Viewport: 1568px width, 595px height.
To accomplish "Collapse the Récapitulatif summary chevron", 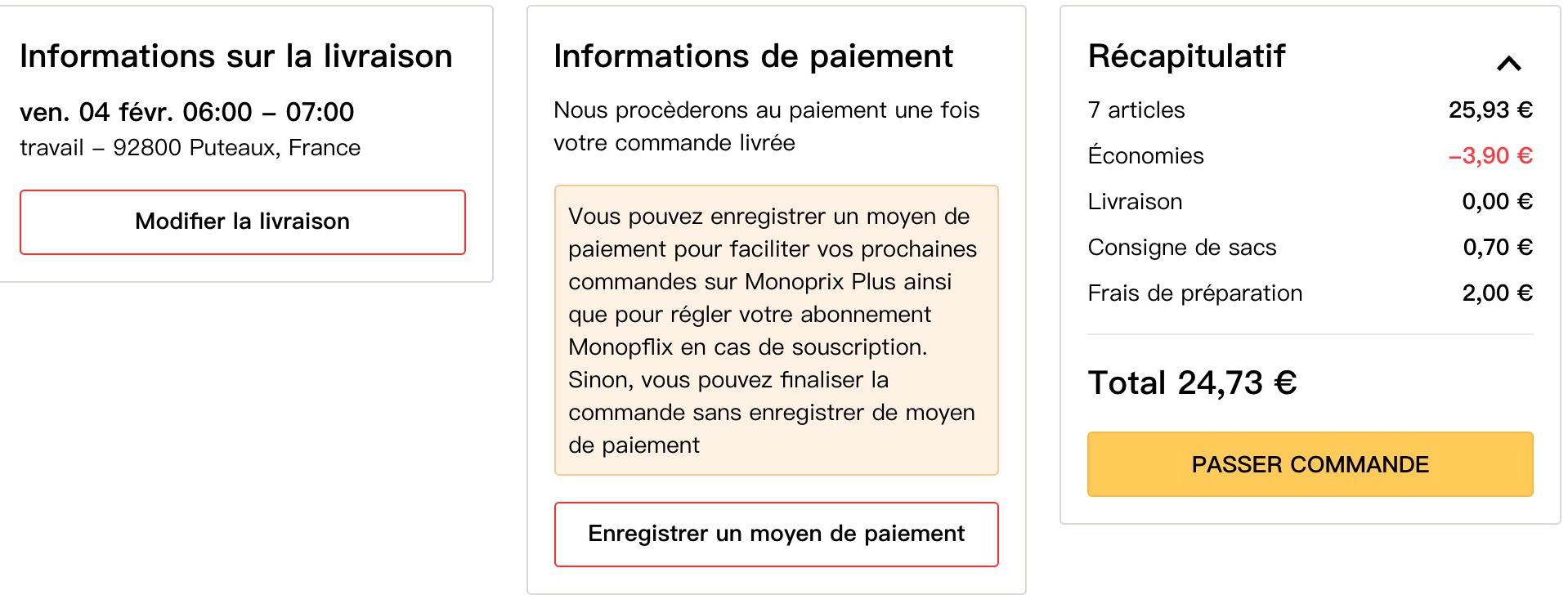I will click(1508, 64).
